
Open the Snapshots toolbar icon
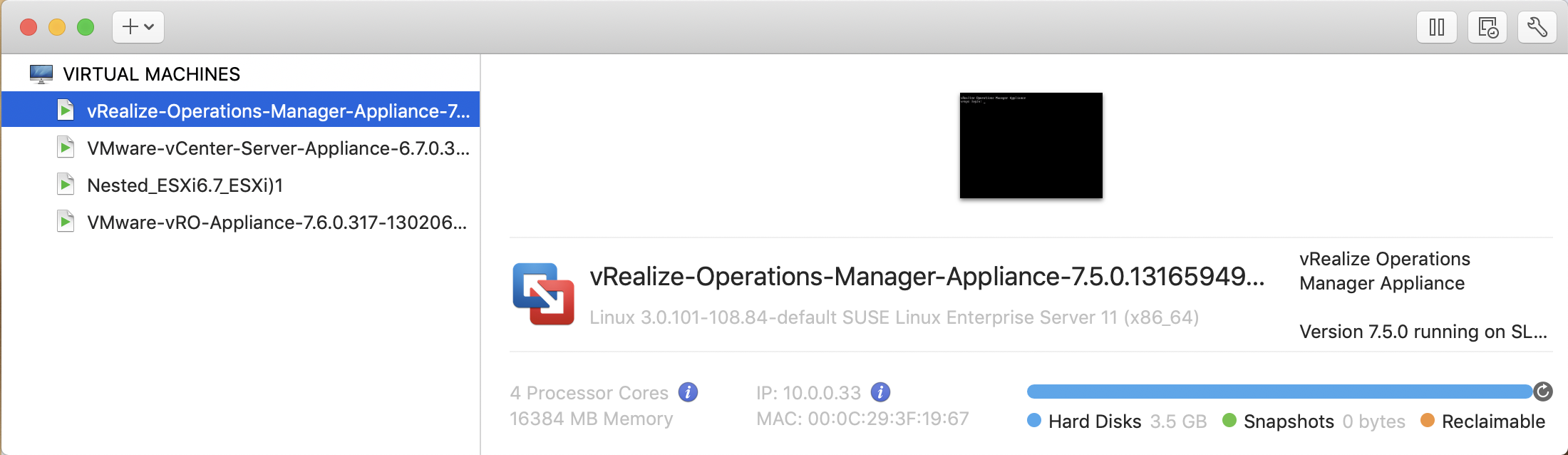pos(1487,28)
